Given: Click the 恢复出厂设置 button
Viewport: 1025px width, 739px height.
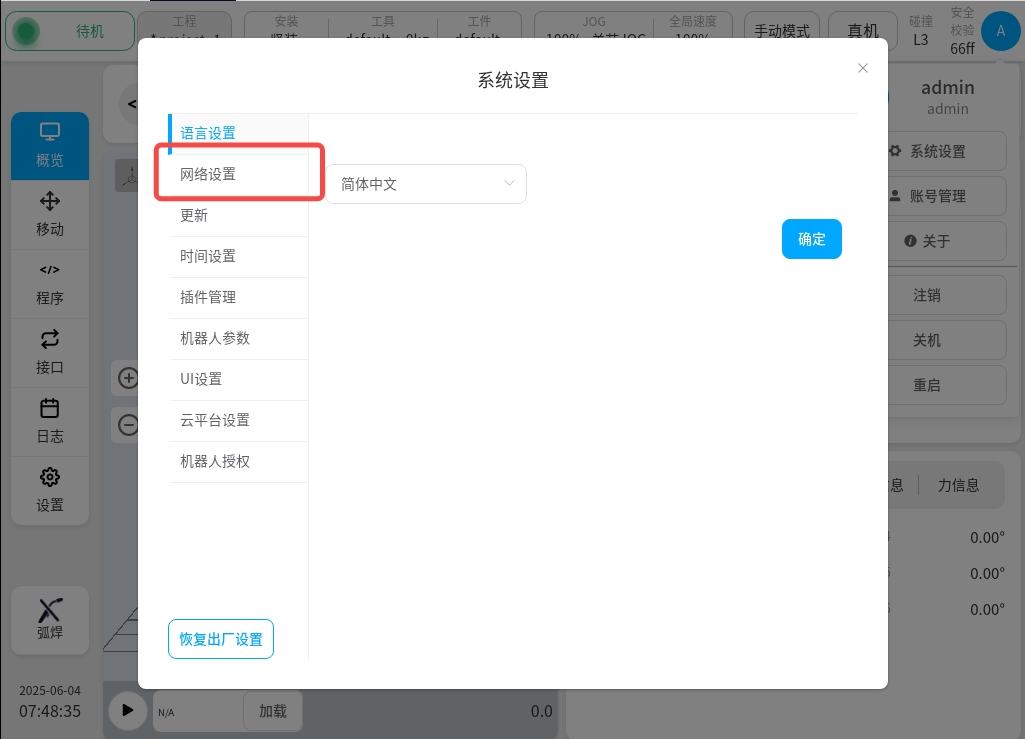Looking at the screenshot, I should (x=221, y=639).
